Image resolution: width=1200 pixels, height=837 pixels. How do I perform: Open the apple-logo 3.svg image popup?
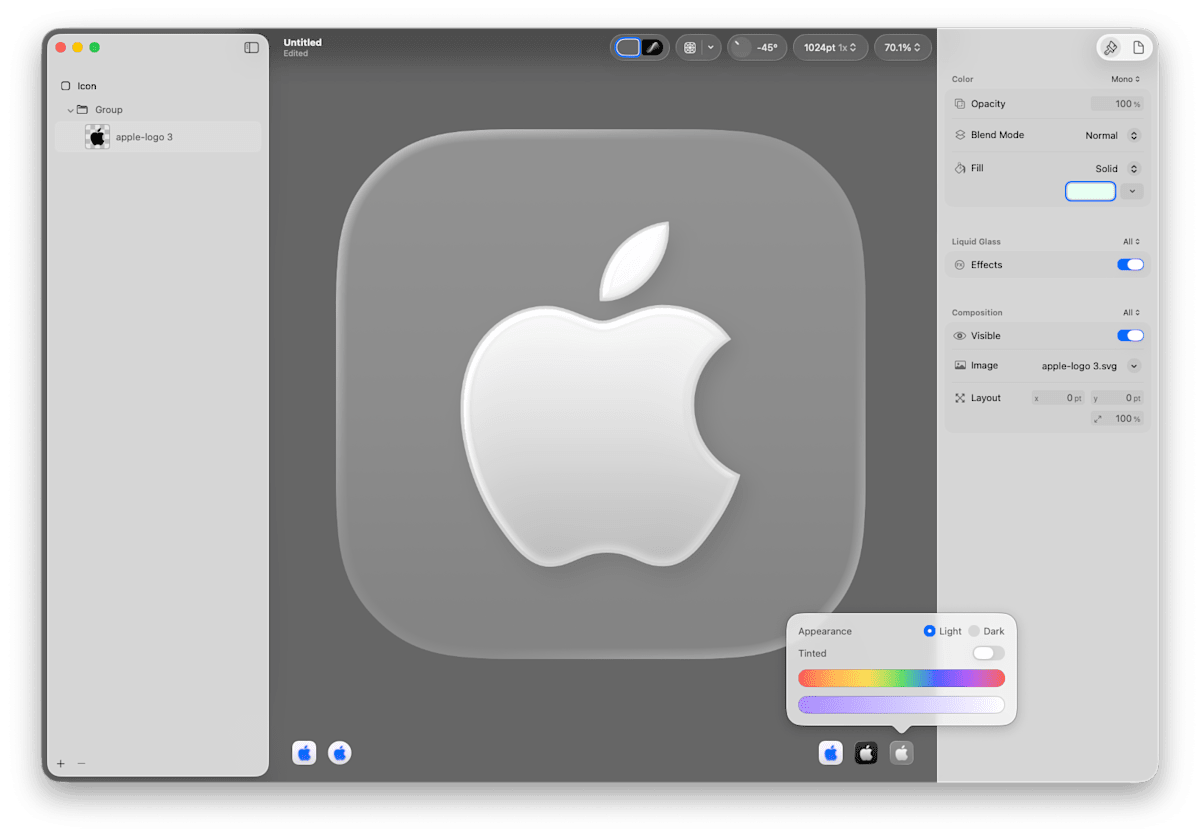pyautogui.click(x=1091, y=366)
